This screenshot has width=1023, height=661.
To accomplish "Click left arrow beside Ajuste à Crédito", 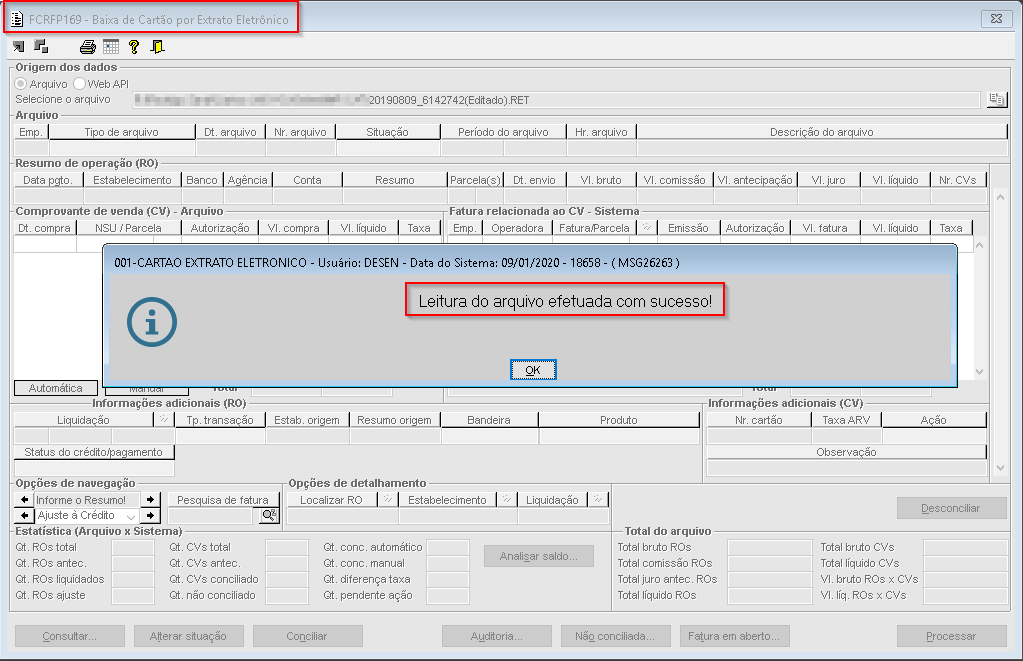I will coord(24,515).
